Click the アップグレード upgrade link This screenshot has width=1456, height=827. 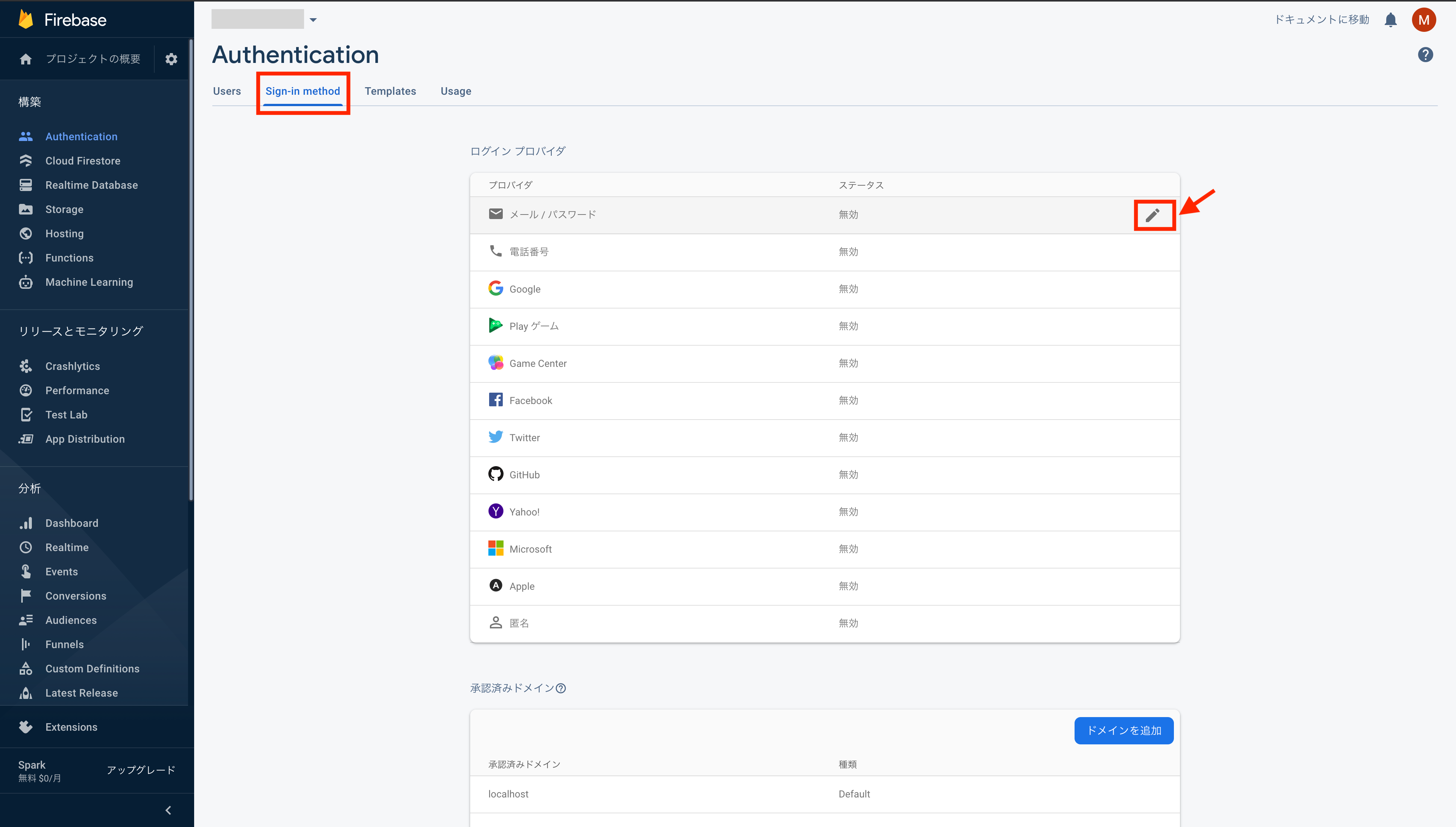(x=141, y=770)
